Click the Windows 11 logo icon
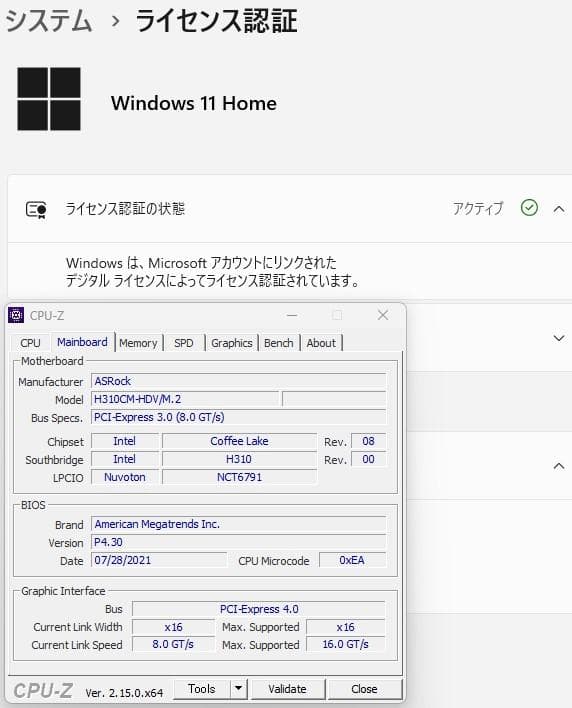This screenshot has width=572, height=708. (x=49, y=99)
